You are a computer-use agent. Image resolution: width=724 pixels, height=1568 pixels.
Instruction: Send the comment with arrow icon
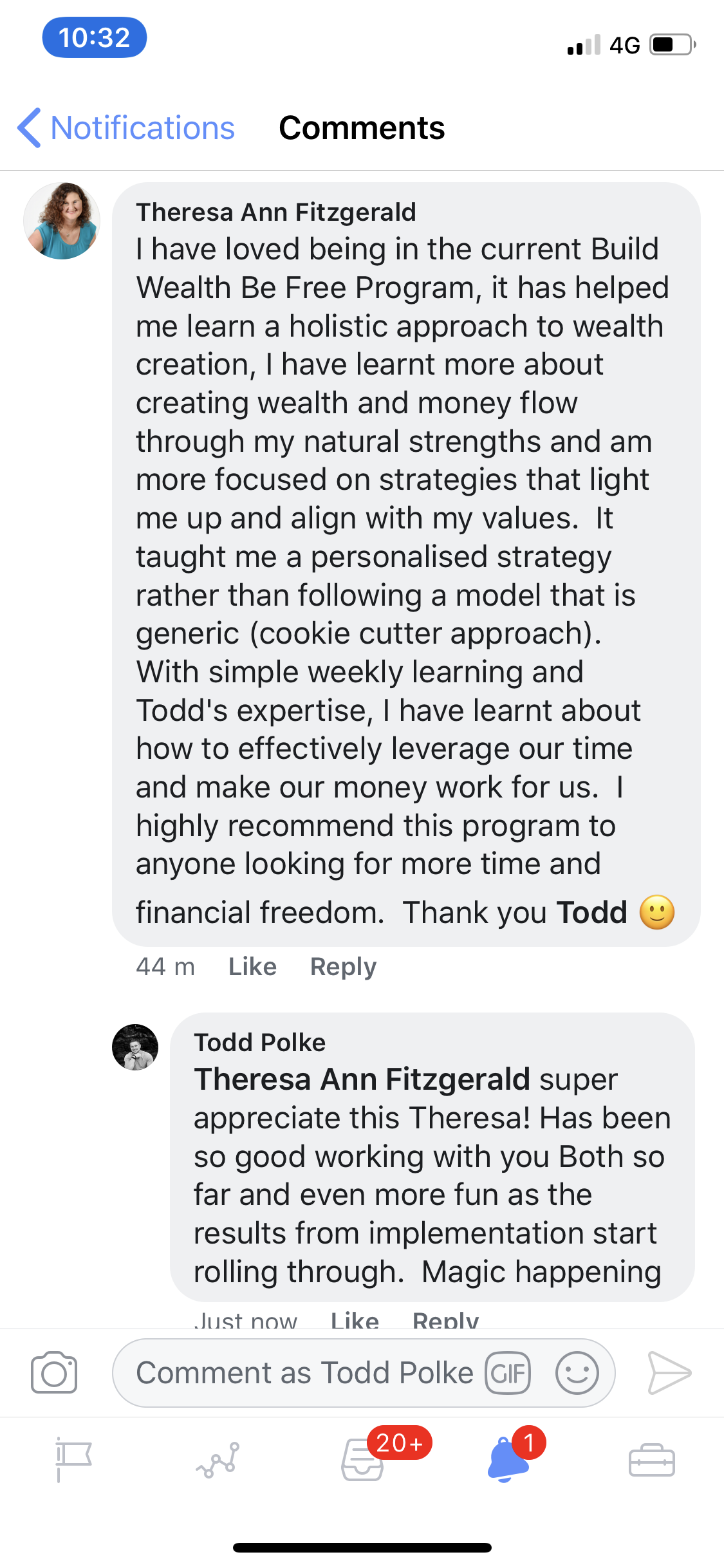click(669, 1373)
